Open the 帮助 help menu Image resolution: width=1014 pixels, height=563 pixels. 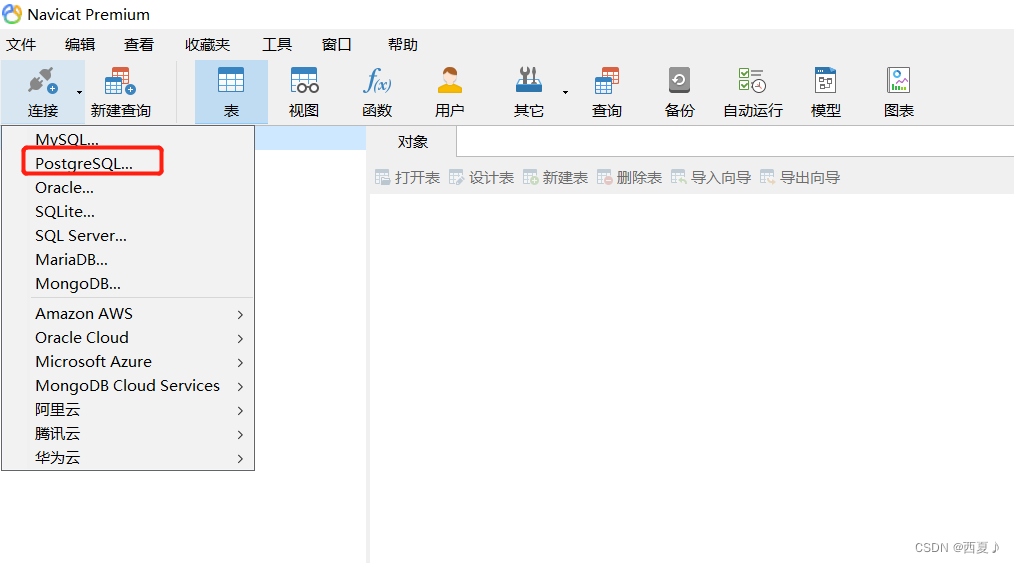[403, 45]
